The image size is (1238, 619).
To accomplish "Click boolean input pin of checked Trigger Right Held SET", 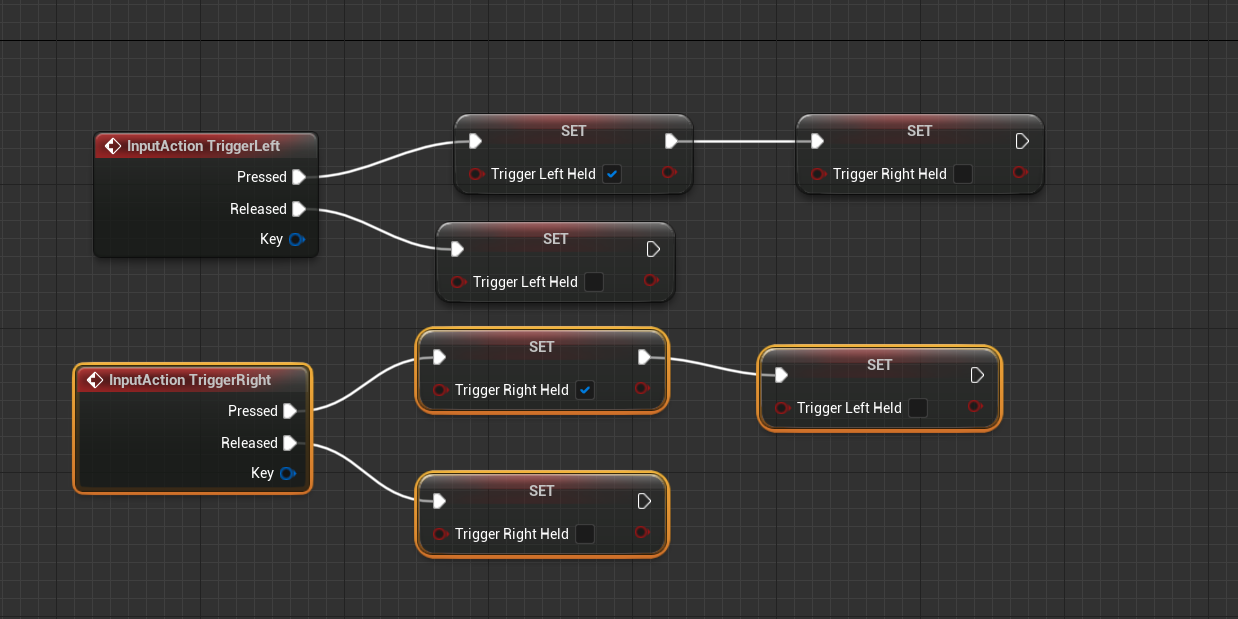I will pyautogui.click(x=441, y=389).
